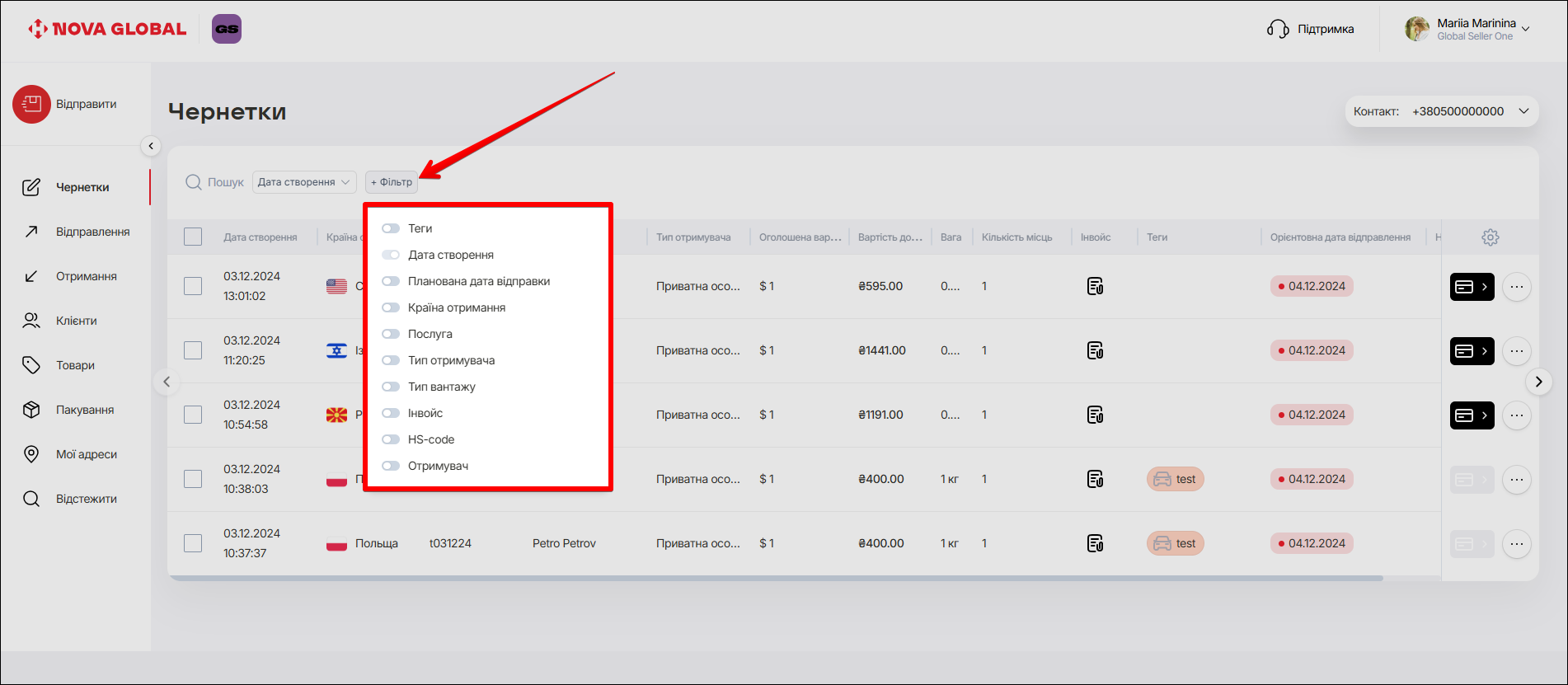Click the test tag in last row
The height and width of the screenshot is (685, 1568).
[x=1175, y=544]
